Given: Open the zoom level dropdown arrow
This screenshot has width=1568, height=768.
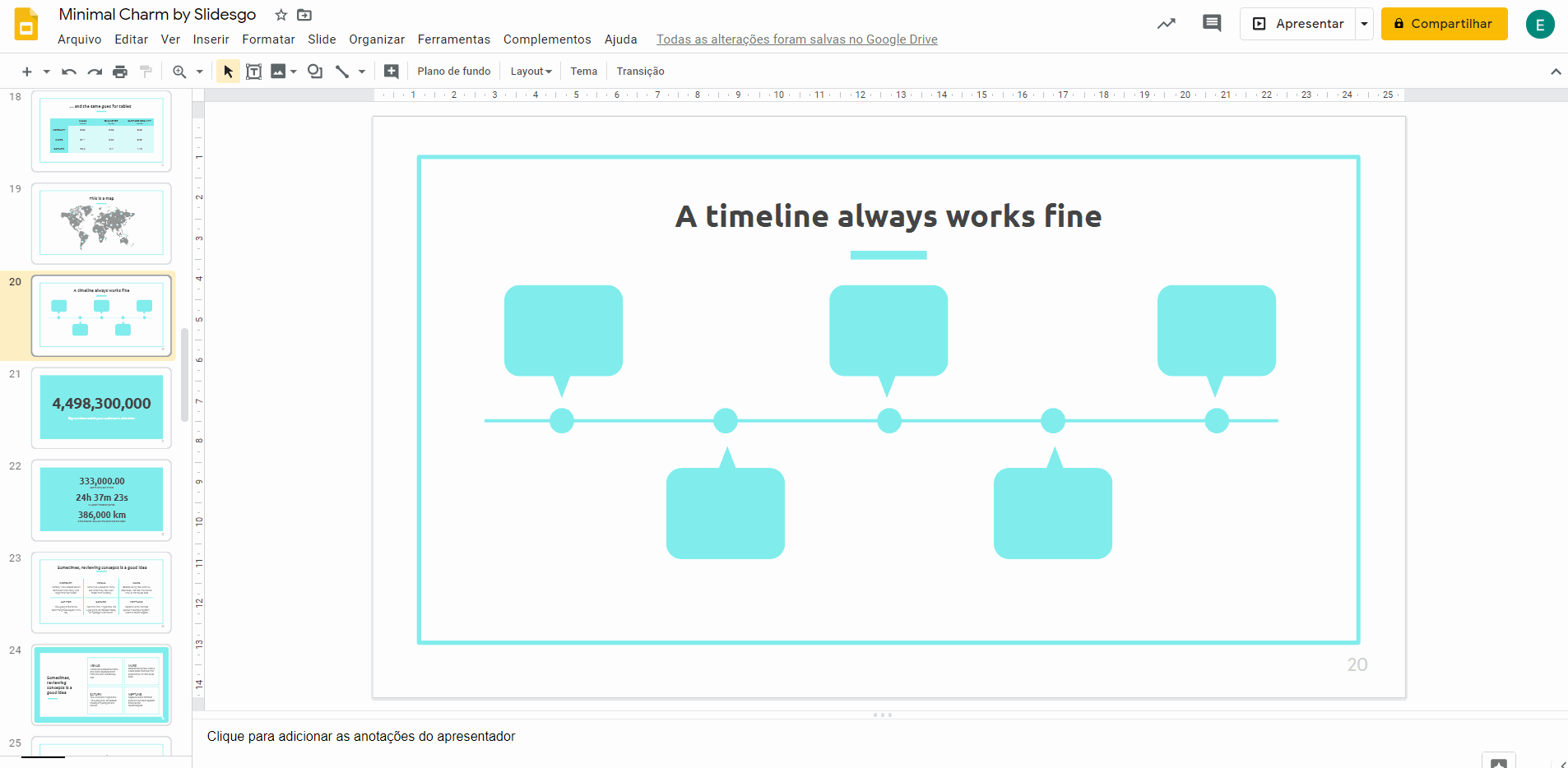Looking at the screenshot, I should click(200, 72).
